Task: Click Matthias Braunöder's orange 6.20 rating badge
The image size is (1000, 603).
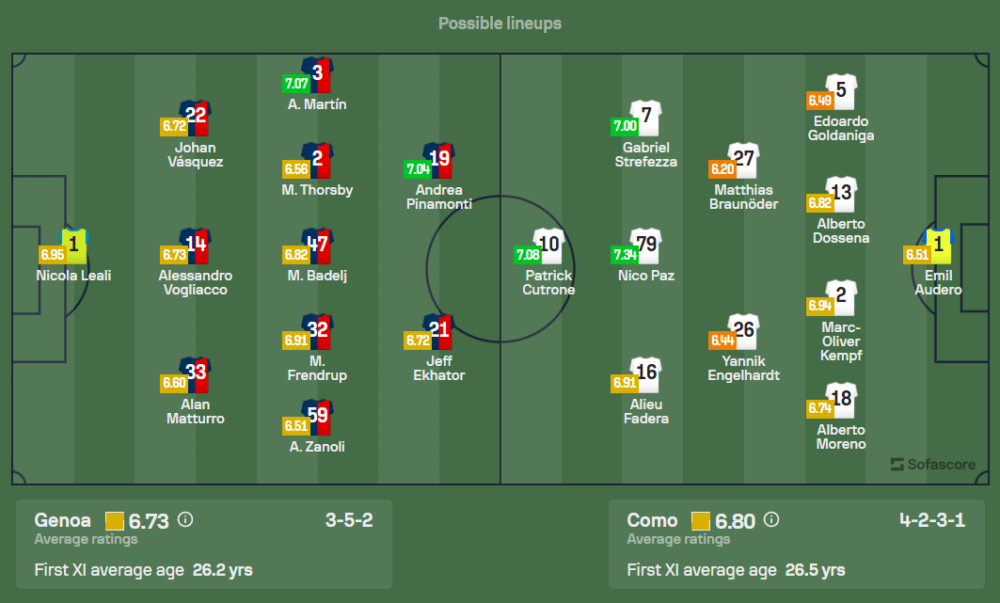Action: pos(723,170)
